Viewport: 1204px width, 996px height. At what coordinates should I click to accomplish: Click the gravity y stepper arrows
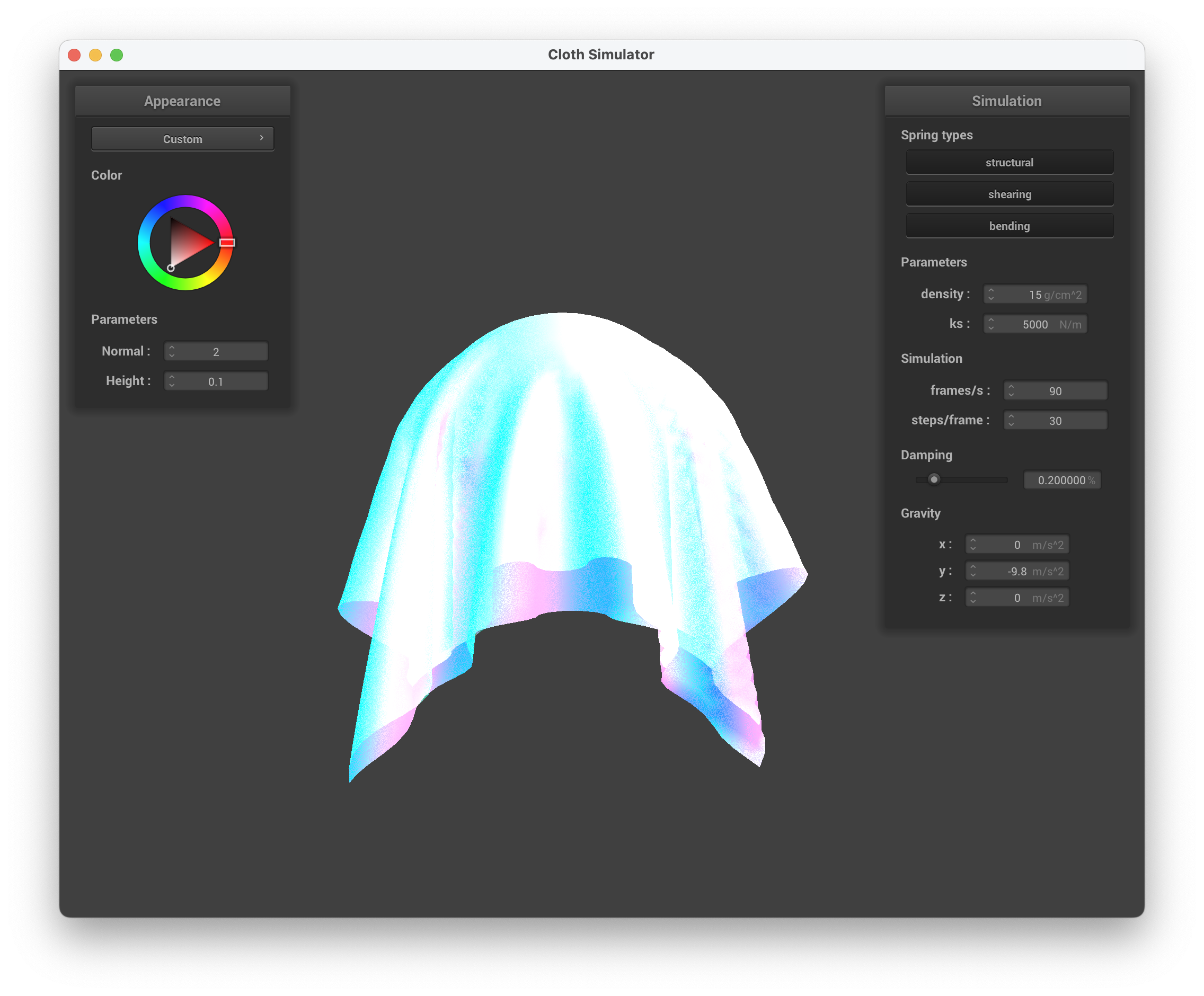pyautogui.click(x=972, y=571)
